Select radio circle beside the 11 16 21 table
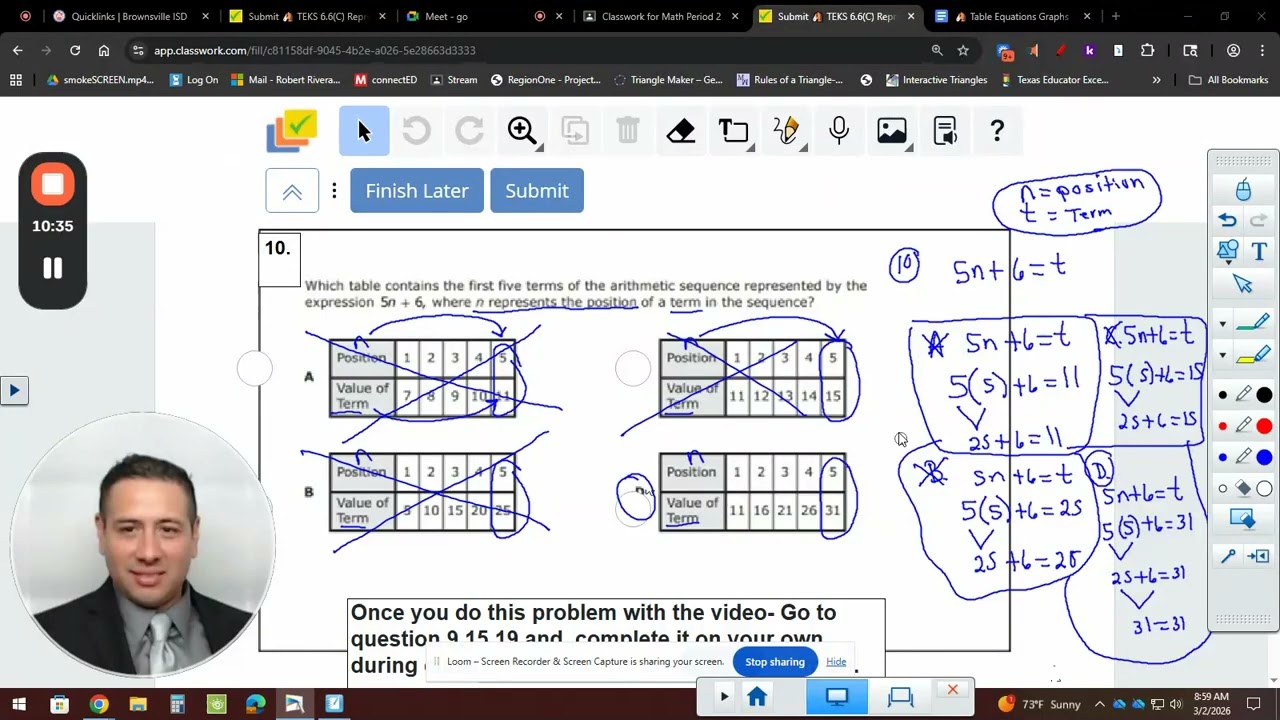1280x720 pixels. (633, 509)
